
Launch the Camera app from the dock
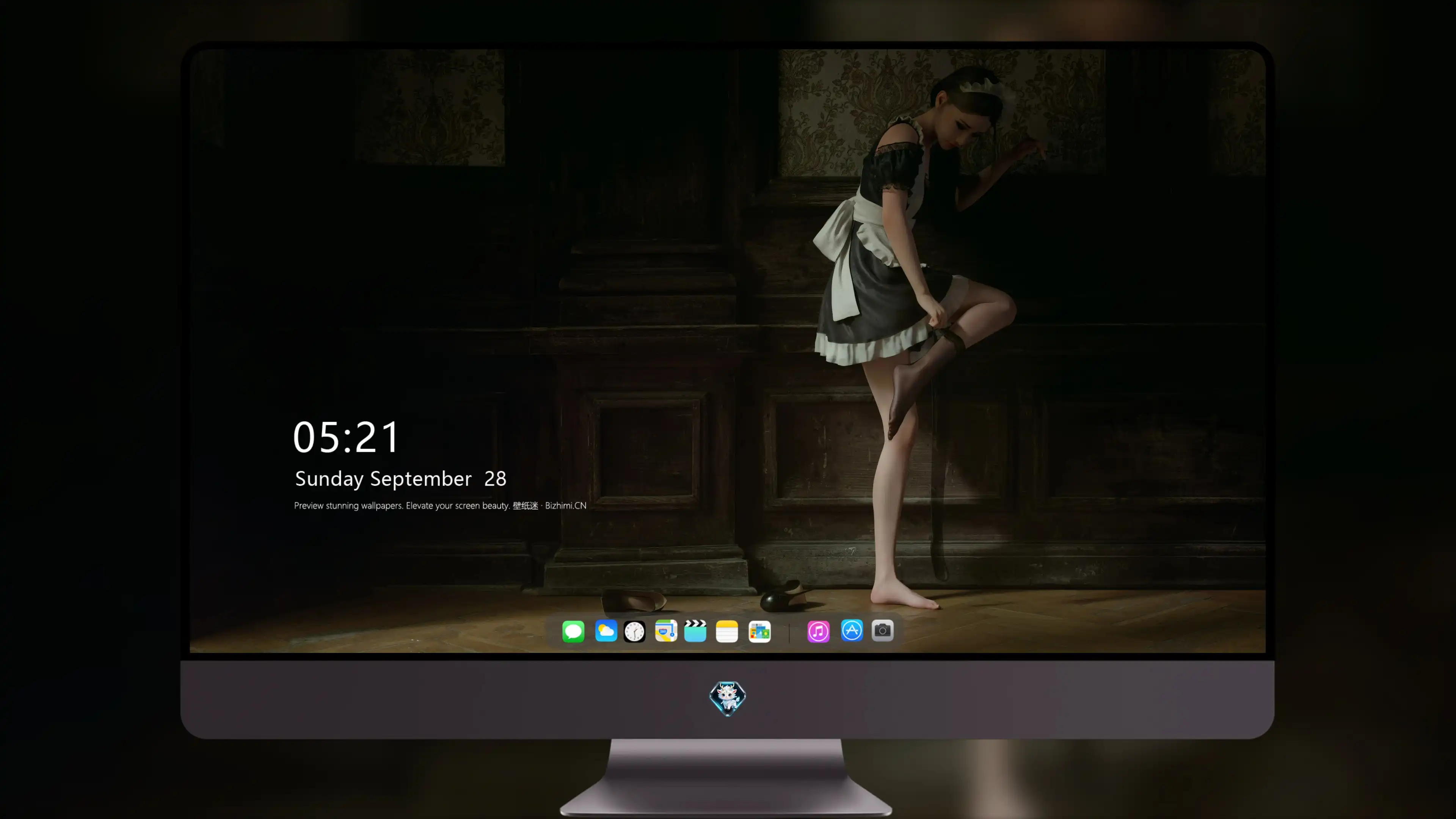(882, 630)
